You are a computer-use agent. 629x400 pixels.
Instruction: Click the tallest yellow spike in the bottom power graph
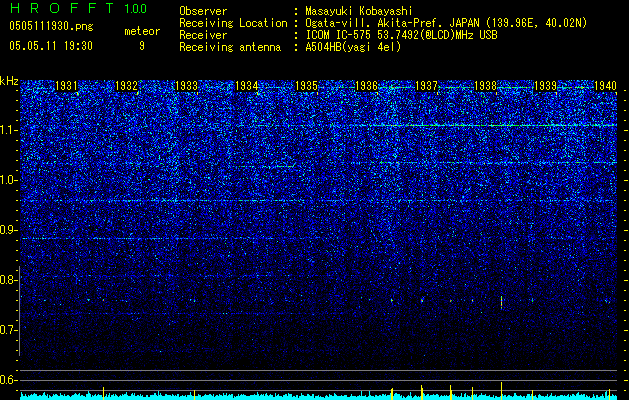[x=501, y=389]
